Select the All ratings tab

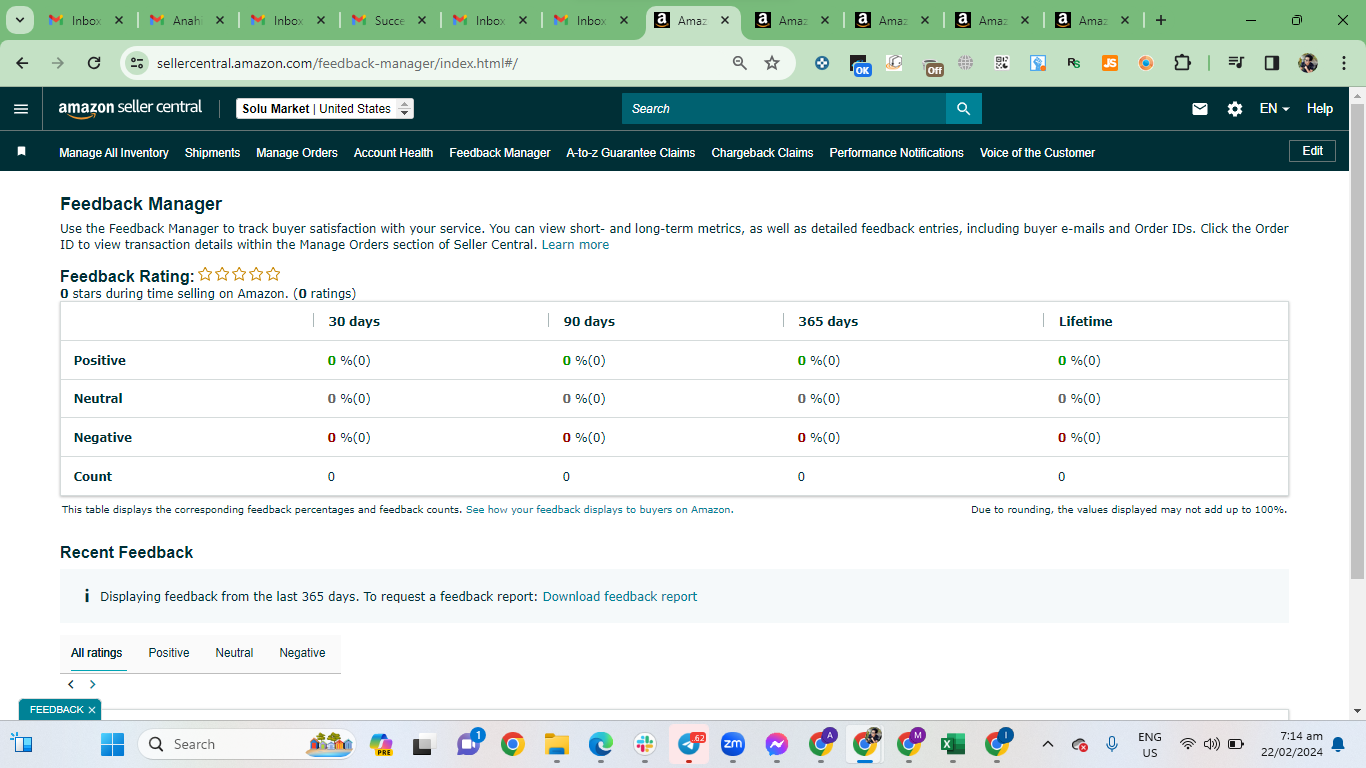tap(97, 653)
